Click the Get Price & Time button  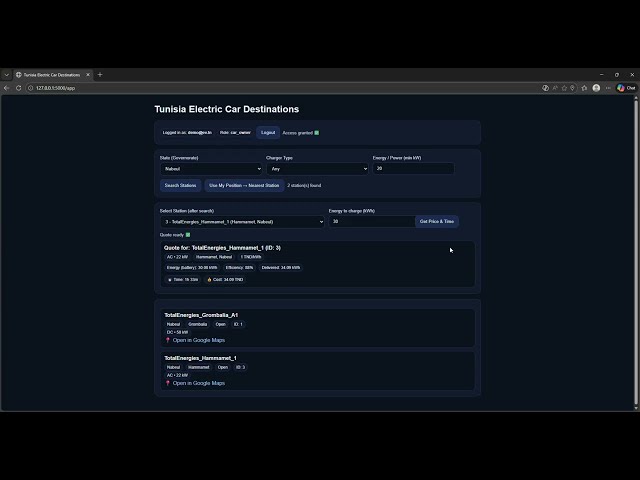pyautogui.click(x=437, y=221)
